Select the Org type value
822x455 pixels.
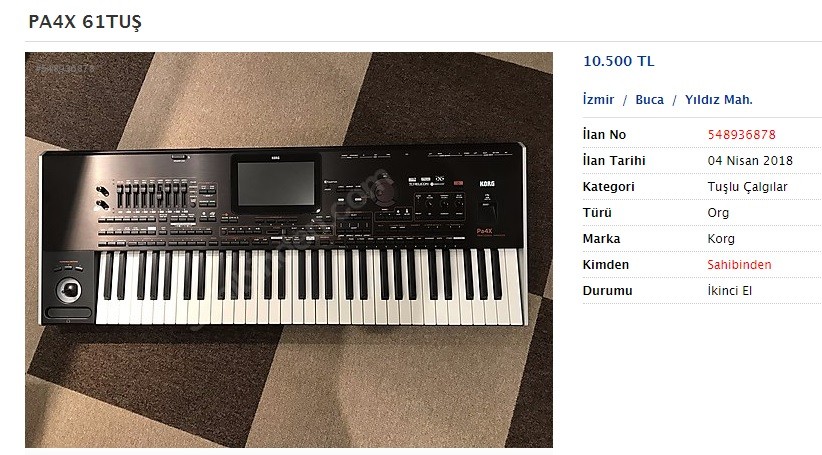(x=718, y=213)
